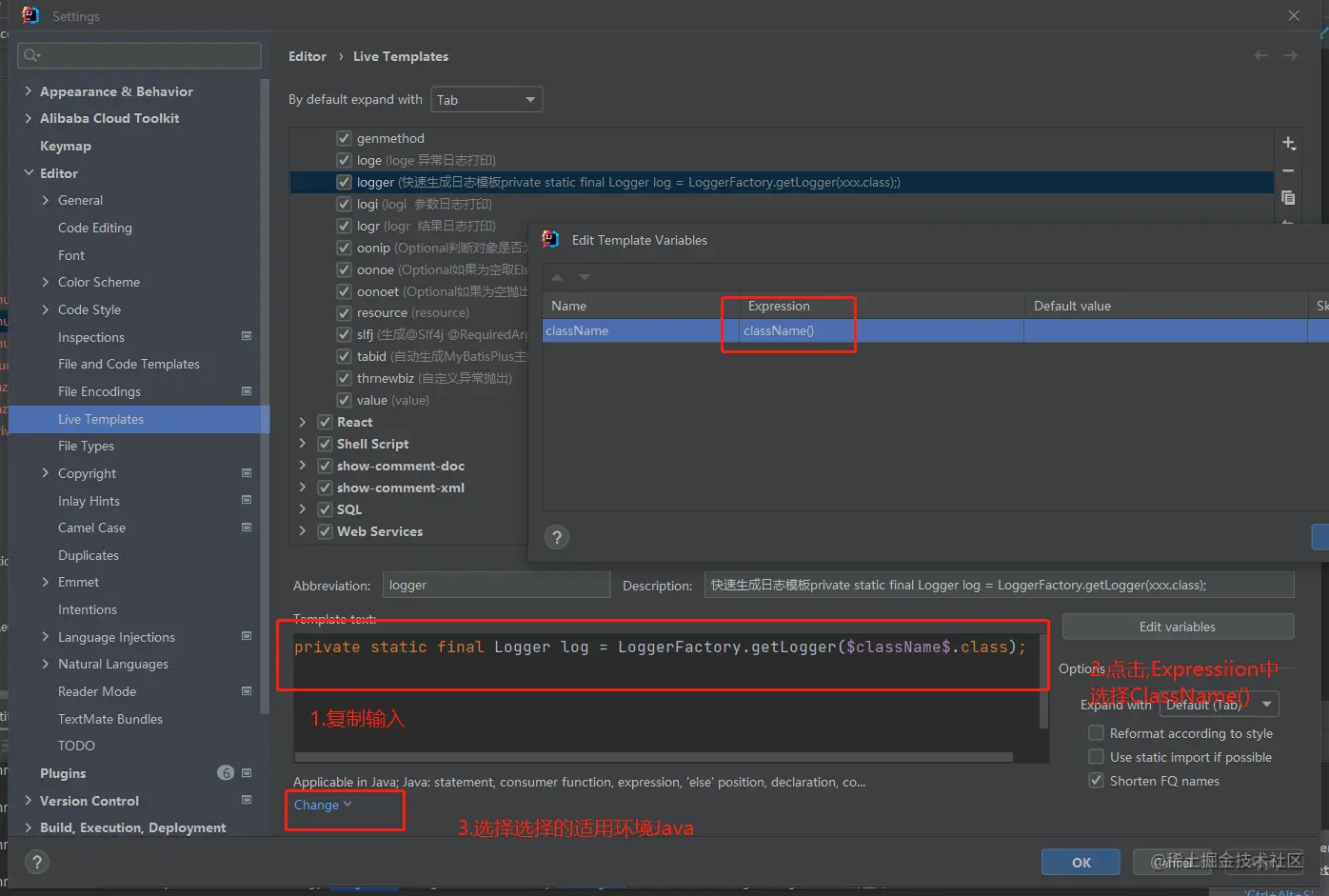Toggle the loge template checkbox

[344, 160]
